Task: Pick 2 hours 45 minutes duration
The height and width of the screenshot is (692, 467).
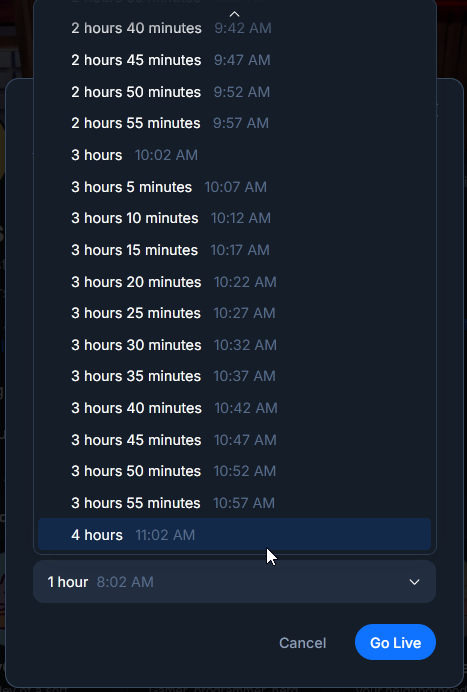Action: pos(234,60)
